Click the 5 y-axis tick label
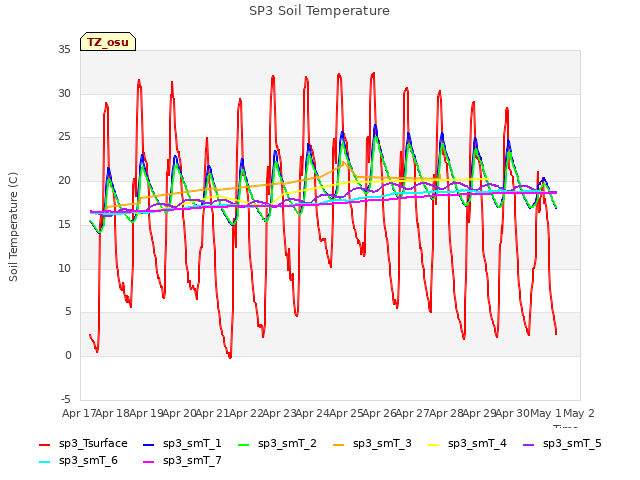Screen dimensions: 640x480 68,312
